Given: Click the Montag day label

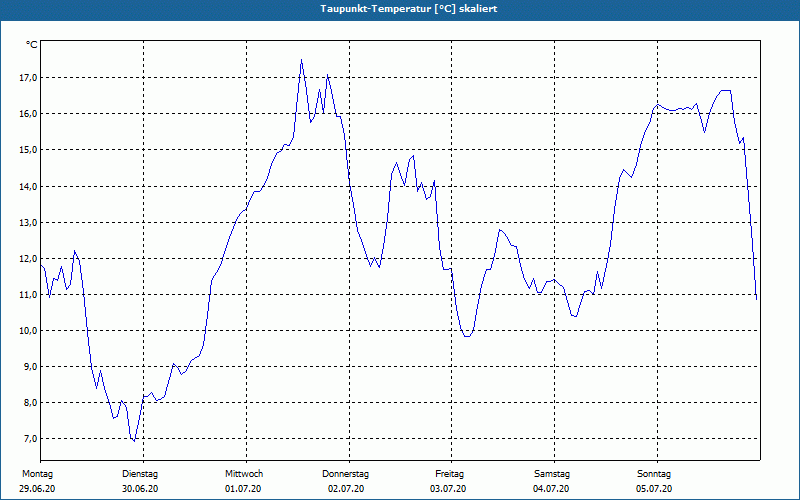Looking at the screenshot, I should point(37,474).
